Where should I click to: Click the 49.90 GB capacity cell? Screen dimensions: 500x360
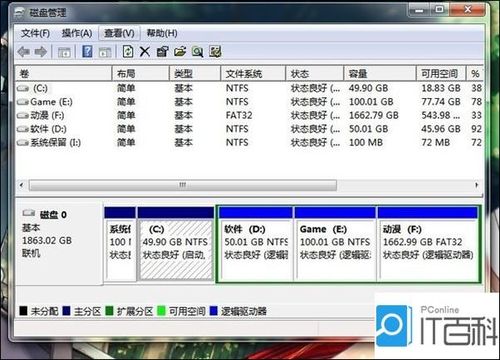[368, 88]
